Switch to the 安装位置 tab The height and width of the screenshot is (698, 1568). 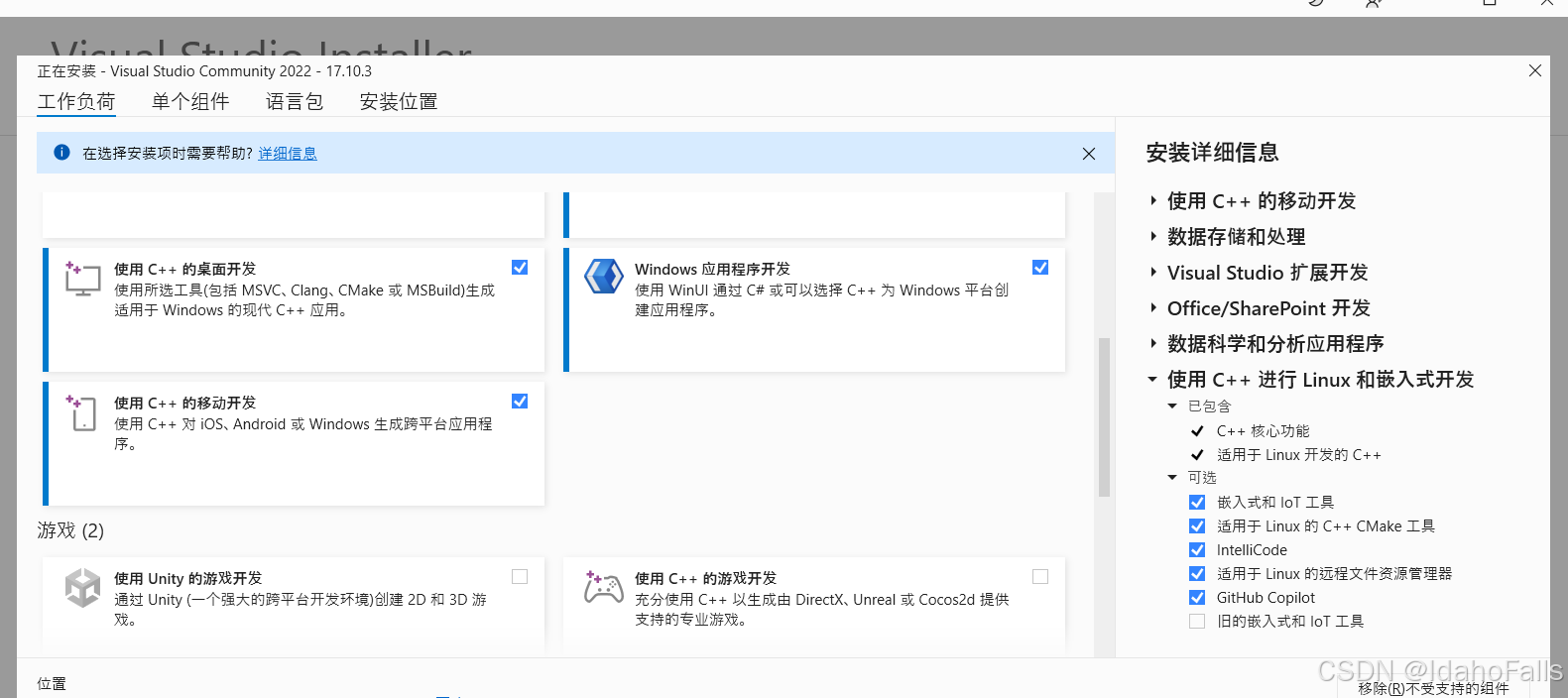click(399, 101)
